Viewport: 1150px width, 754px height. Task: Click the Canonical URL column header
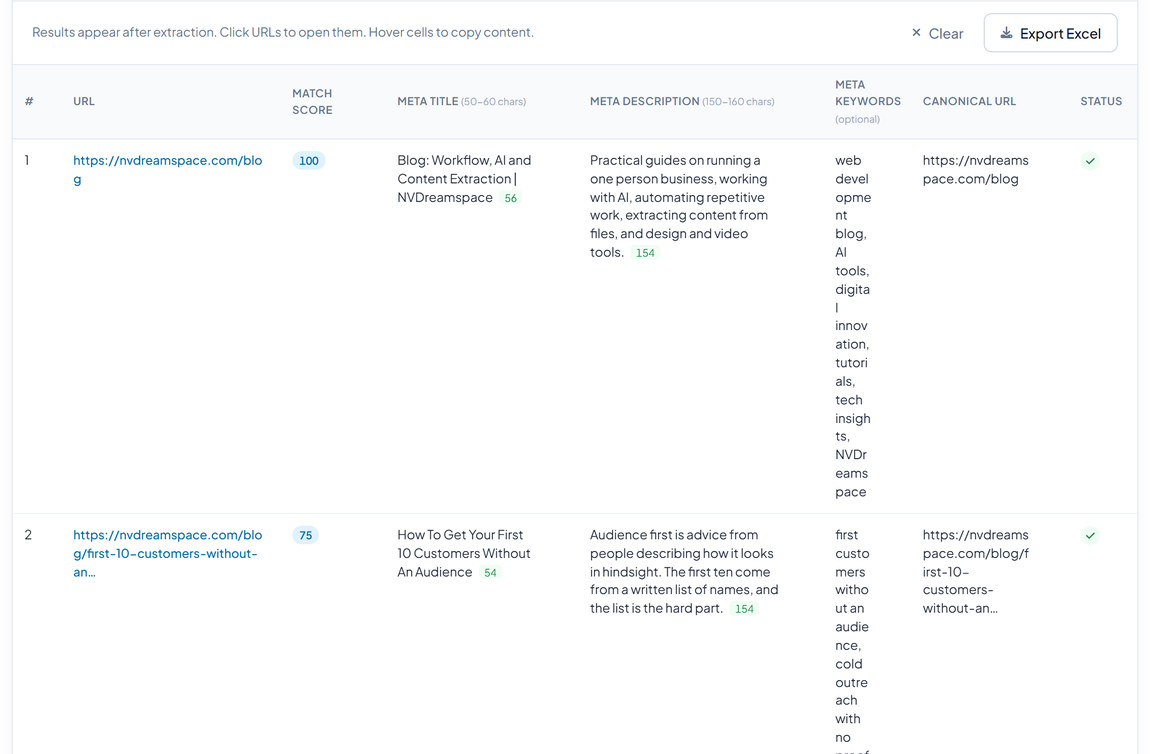[x=969, y=101]
